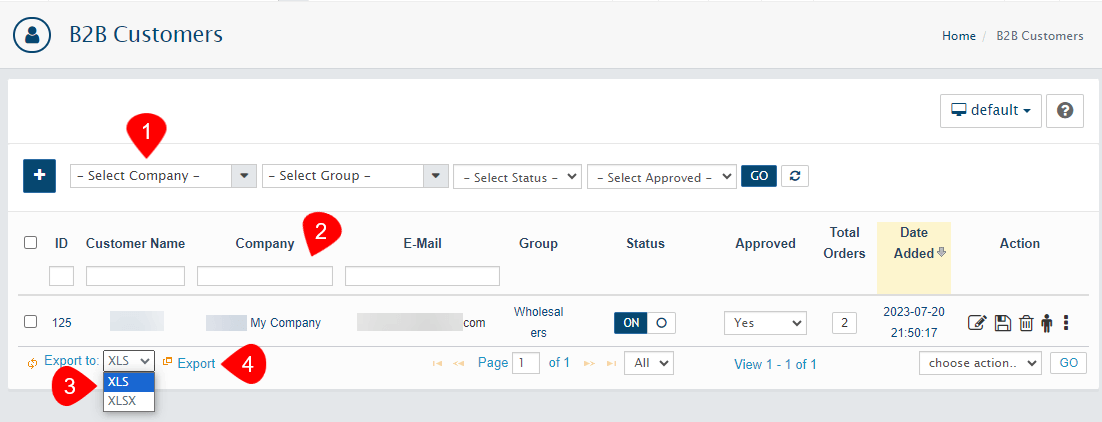Click the refresh filter icon next to GO
This screenshot has width=1102, height=422.
click(794, 176)
